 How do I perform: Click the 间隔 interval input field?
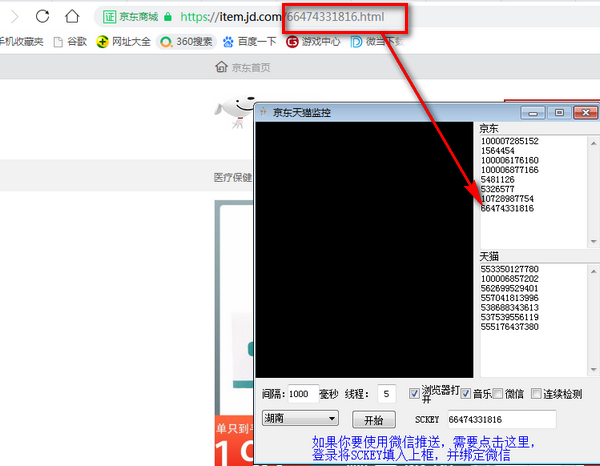click(x=303, y=394)
